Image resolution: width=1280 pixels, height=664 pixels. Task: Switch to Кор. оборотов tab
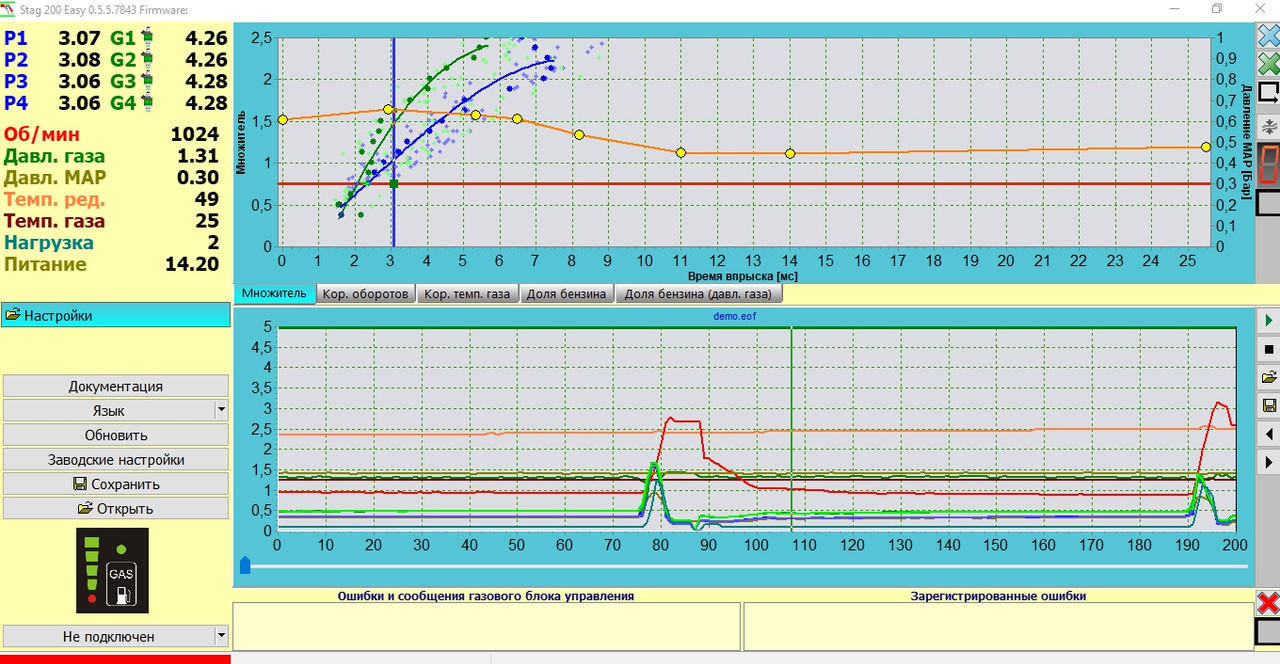tap(366, 295)
